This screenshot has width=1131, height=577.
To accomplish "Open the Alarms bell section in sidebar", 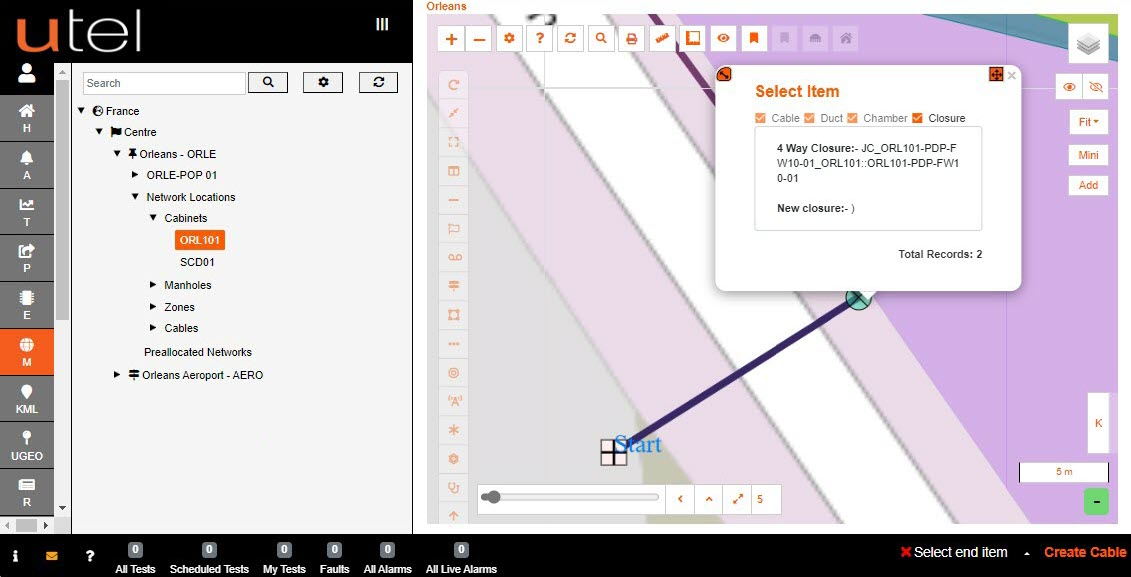I will (27, 164).
